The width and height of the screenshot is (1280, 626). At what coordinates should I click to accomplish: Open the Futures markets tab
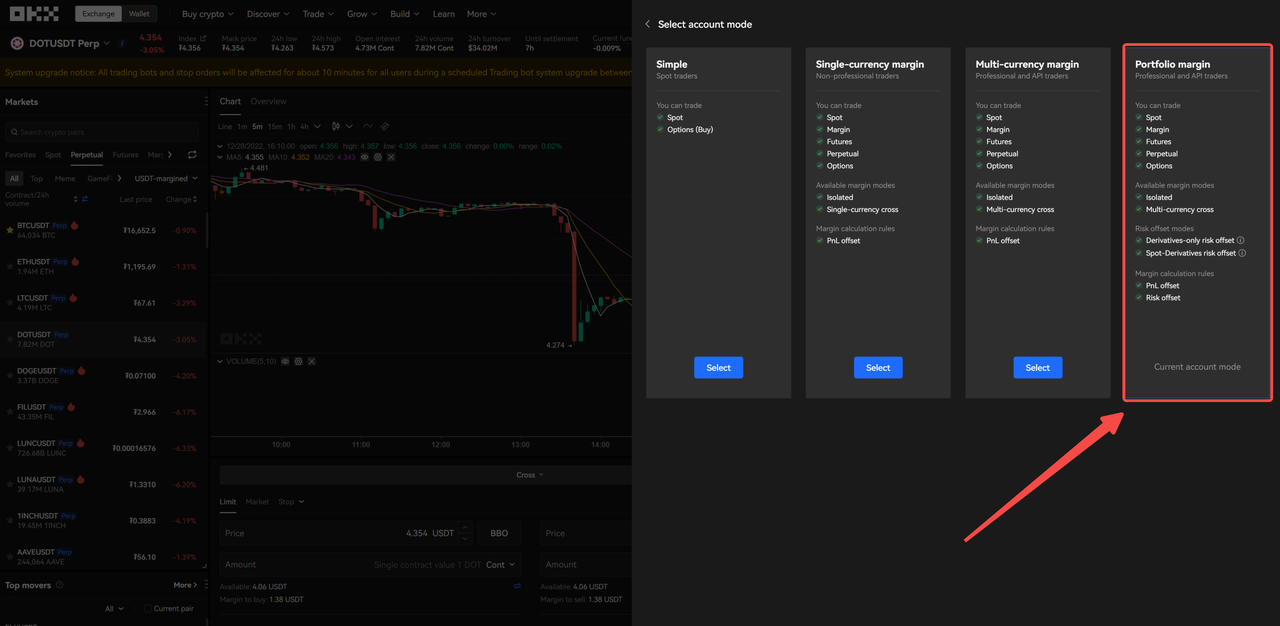125,155
